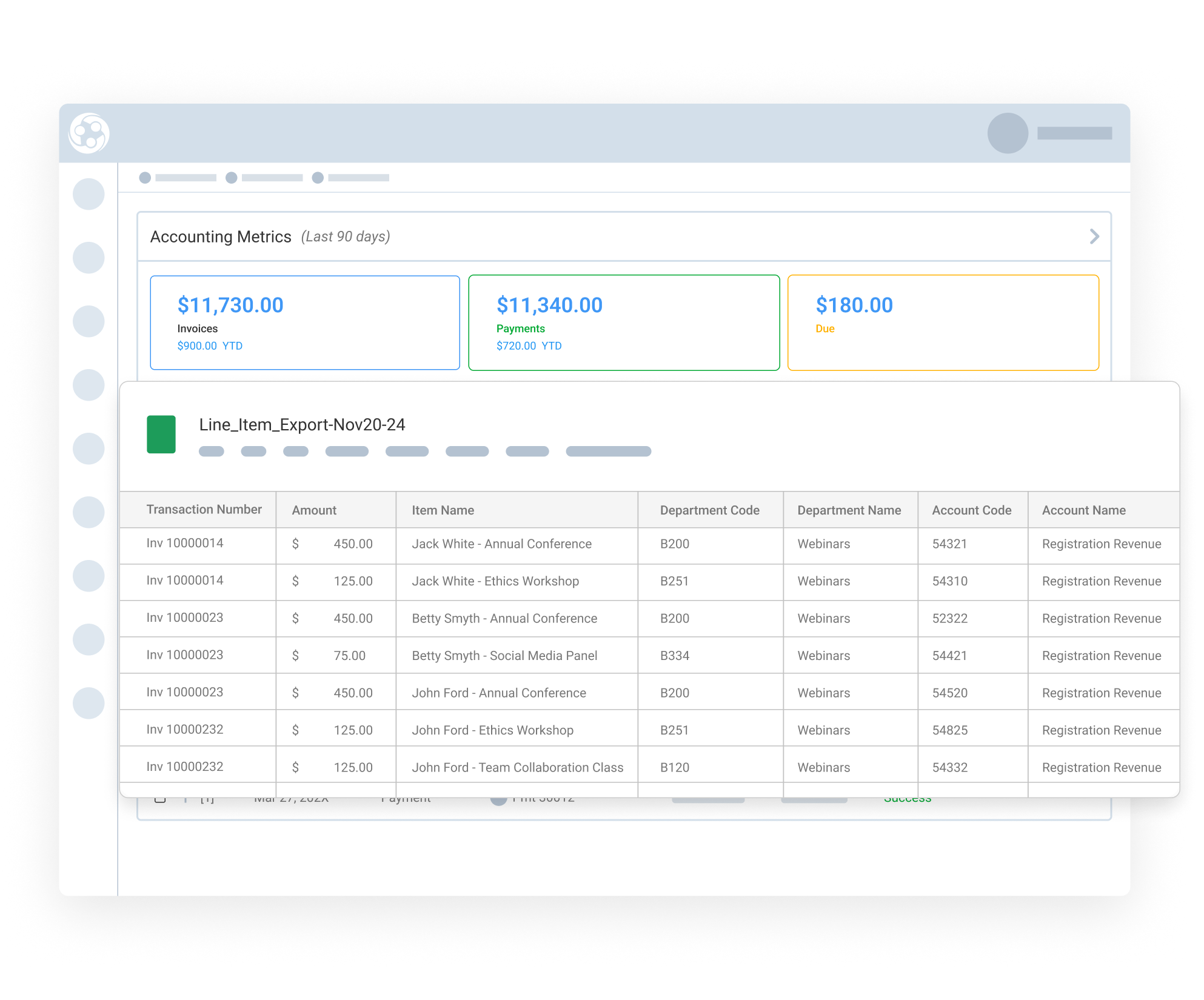
Task: Click the green spreadsheet icon beside Line_Item_Export-Nov20-24
Action: pyautogui.click(x=161, y=434)
